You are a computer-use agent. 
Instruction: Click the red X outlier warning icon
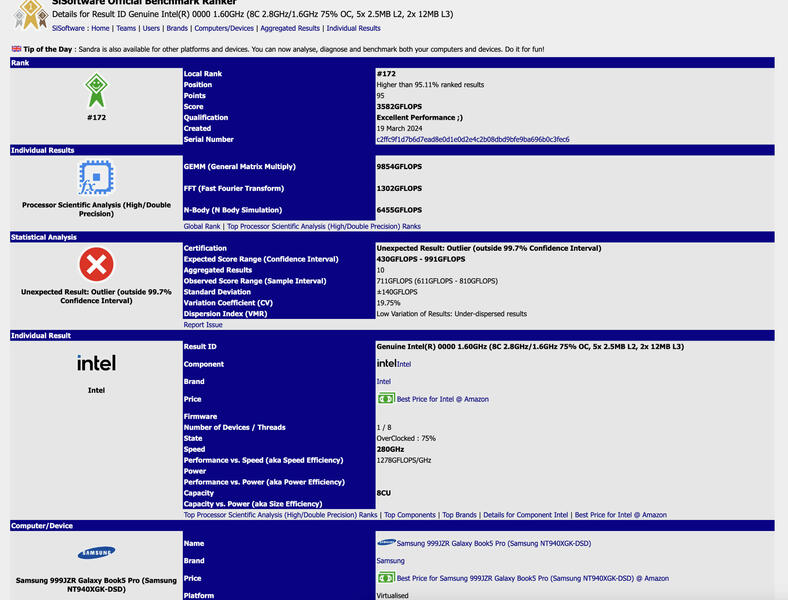point(96,264)
